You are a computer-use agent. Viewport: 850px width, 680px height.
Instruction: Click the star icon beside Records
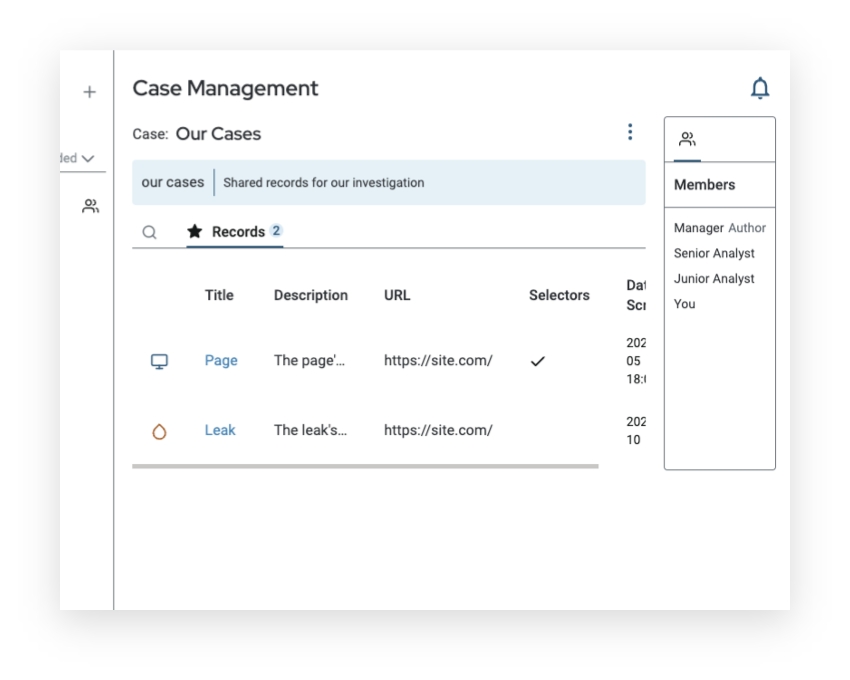[x=196, y=232]
